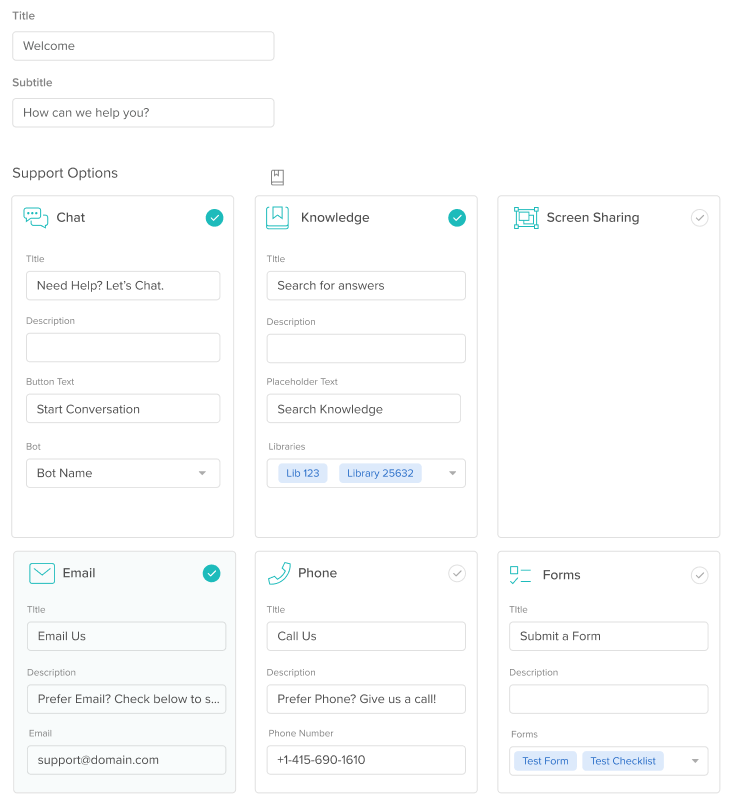Click the Knowledge book icon
The height and width of the screenshot is (804, 736).
point(277,218)
